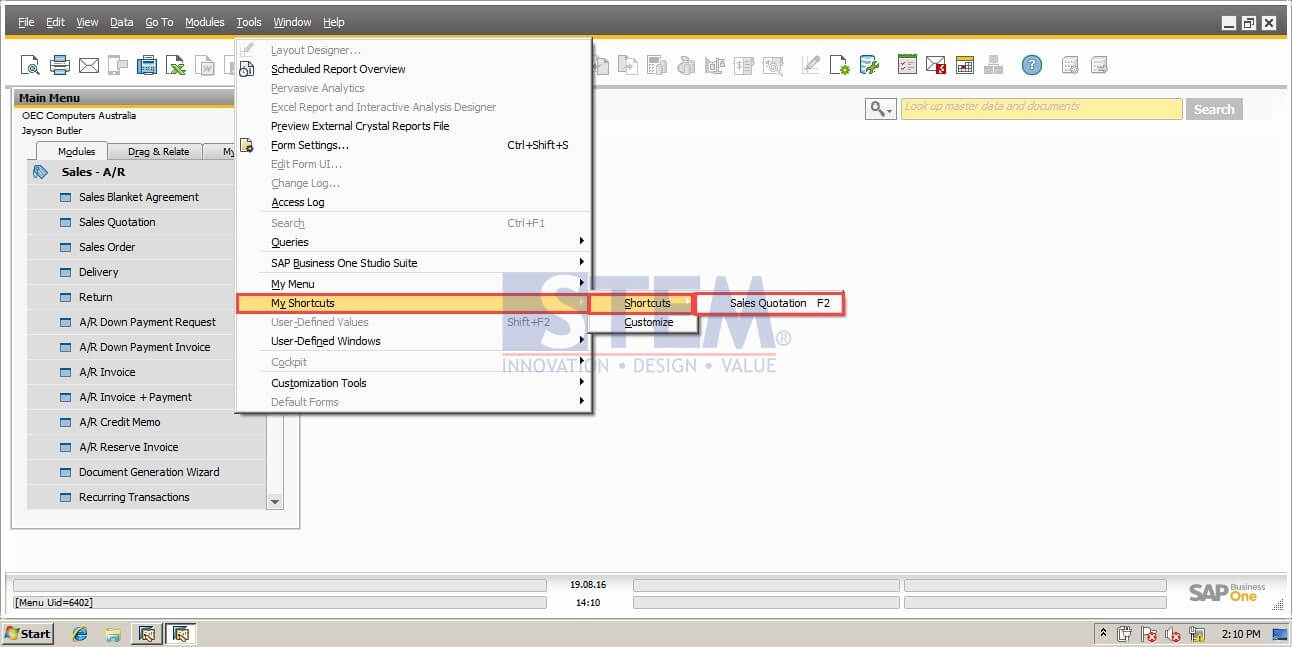Viewport: 1292px width, 647px height.
Task: Show hidden system tray icons arrow
Action: point(1104,633)
